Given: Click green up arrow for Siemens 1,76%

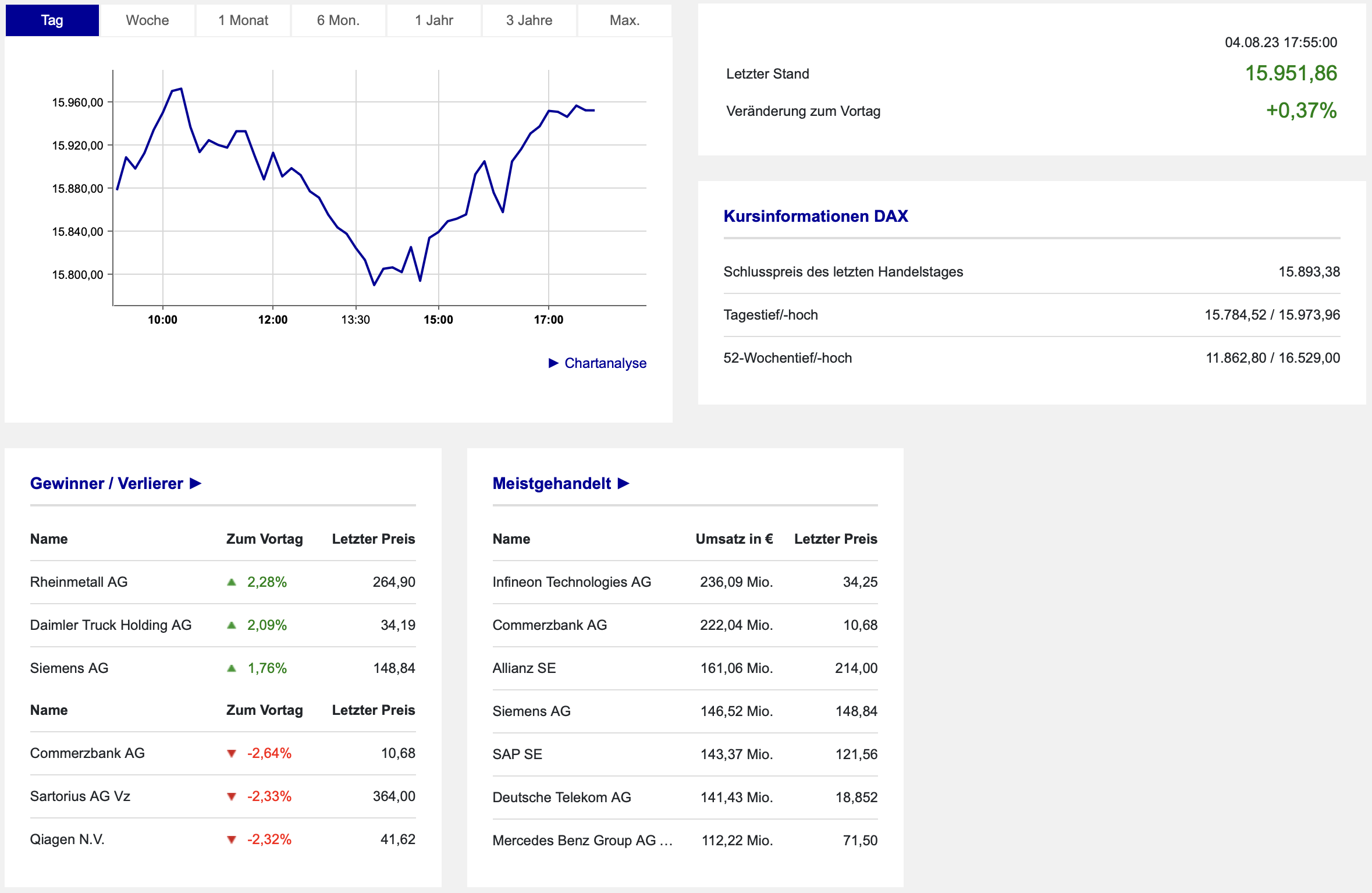Looking at the screenshot, I should tap(232, 668).
